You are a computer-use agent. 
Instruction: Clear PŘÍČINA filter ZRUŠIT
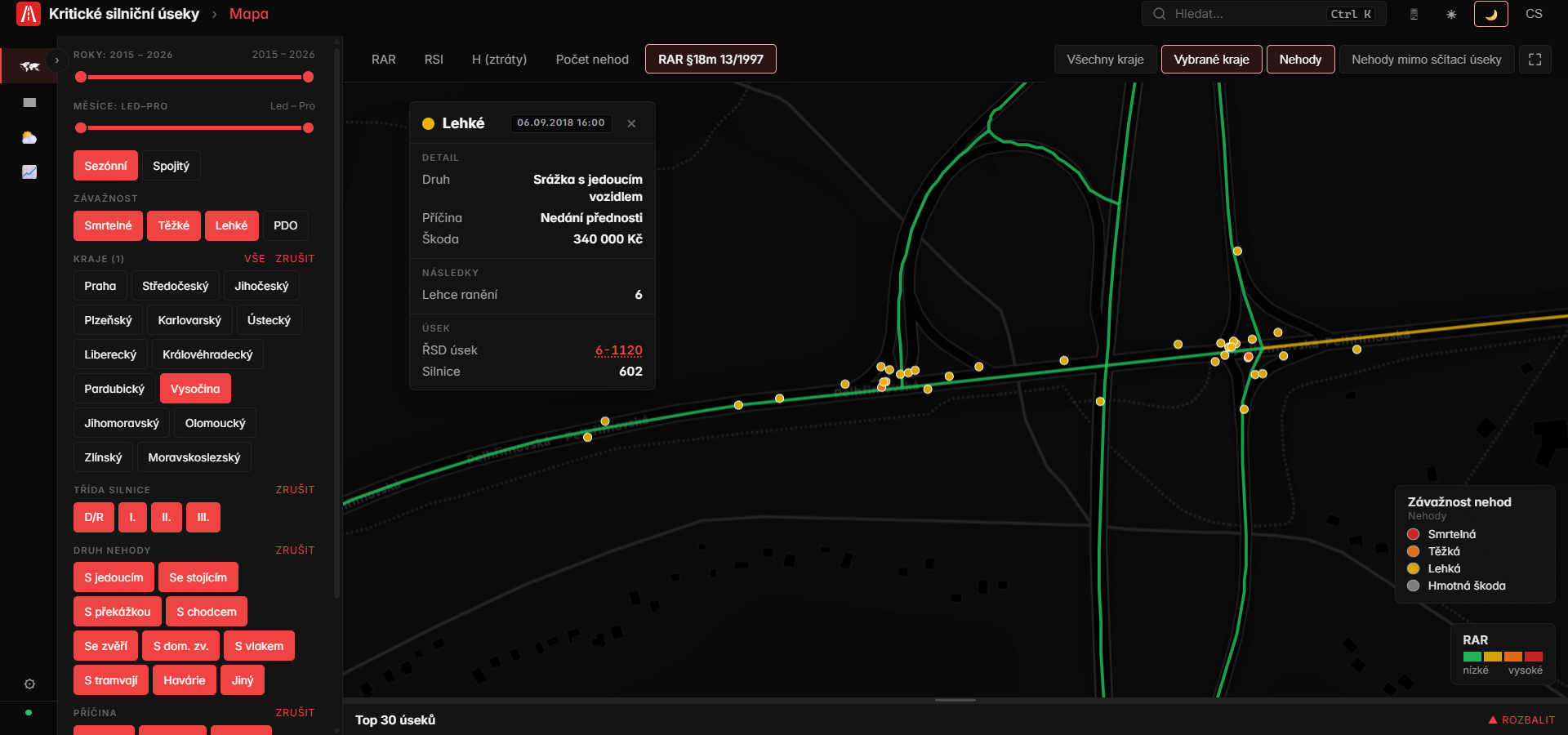295,712
